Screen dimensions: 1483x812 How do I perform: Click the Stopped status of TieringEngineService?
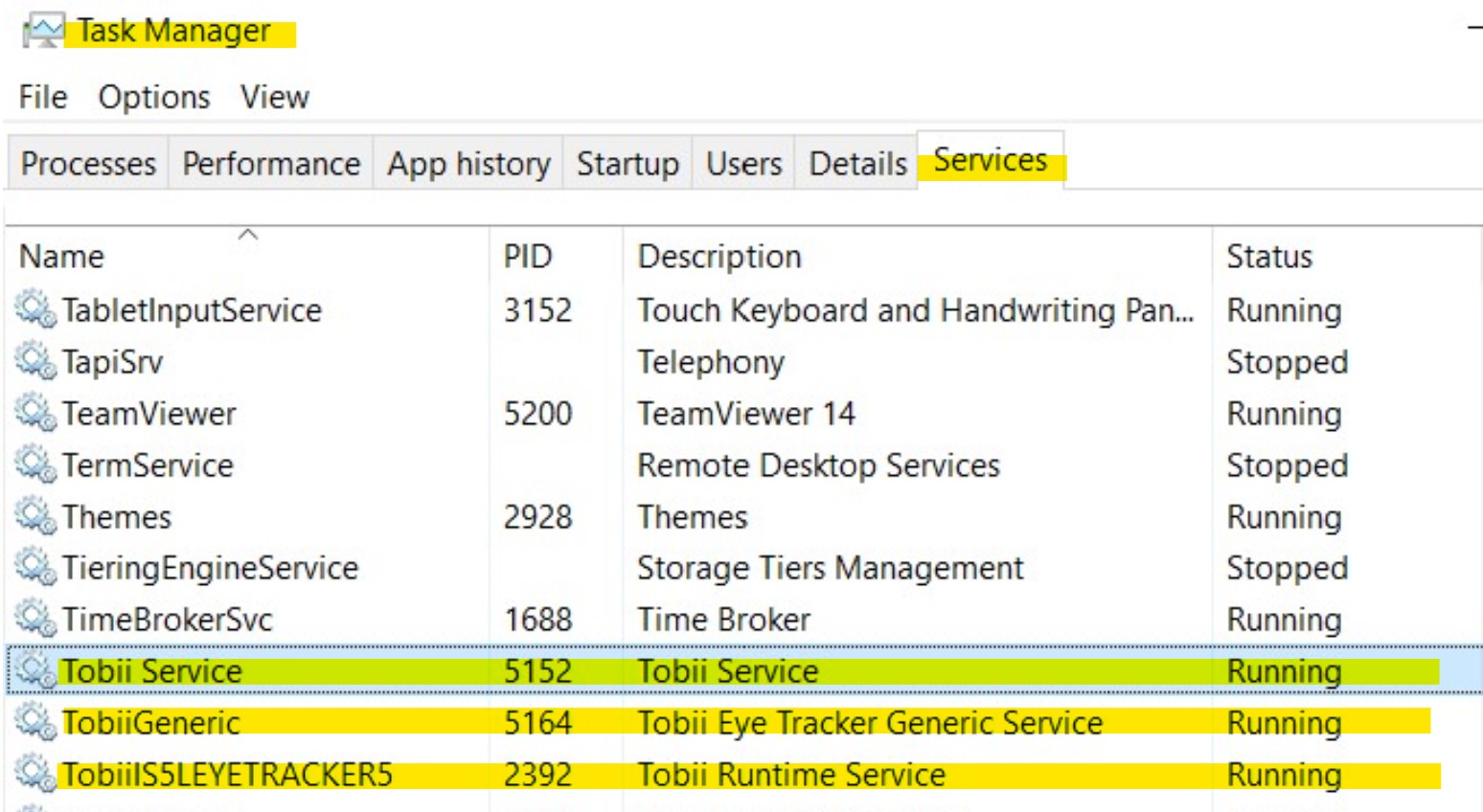click(x=1287, y=568)
